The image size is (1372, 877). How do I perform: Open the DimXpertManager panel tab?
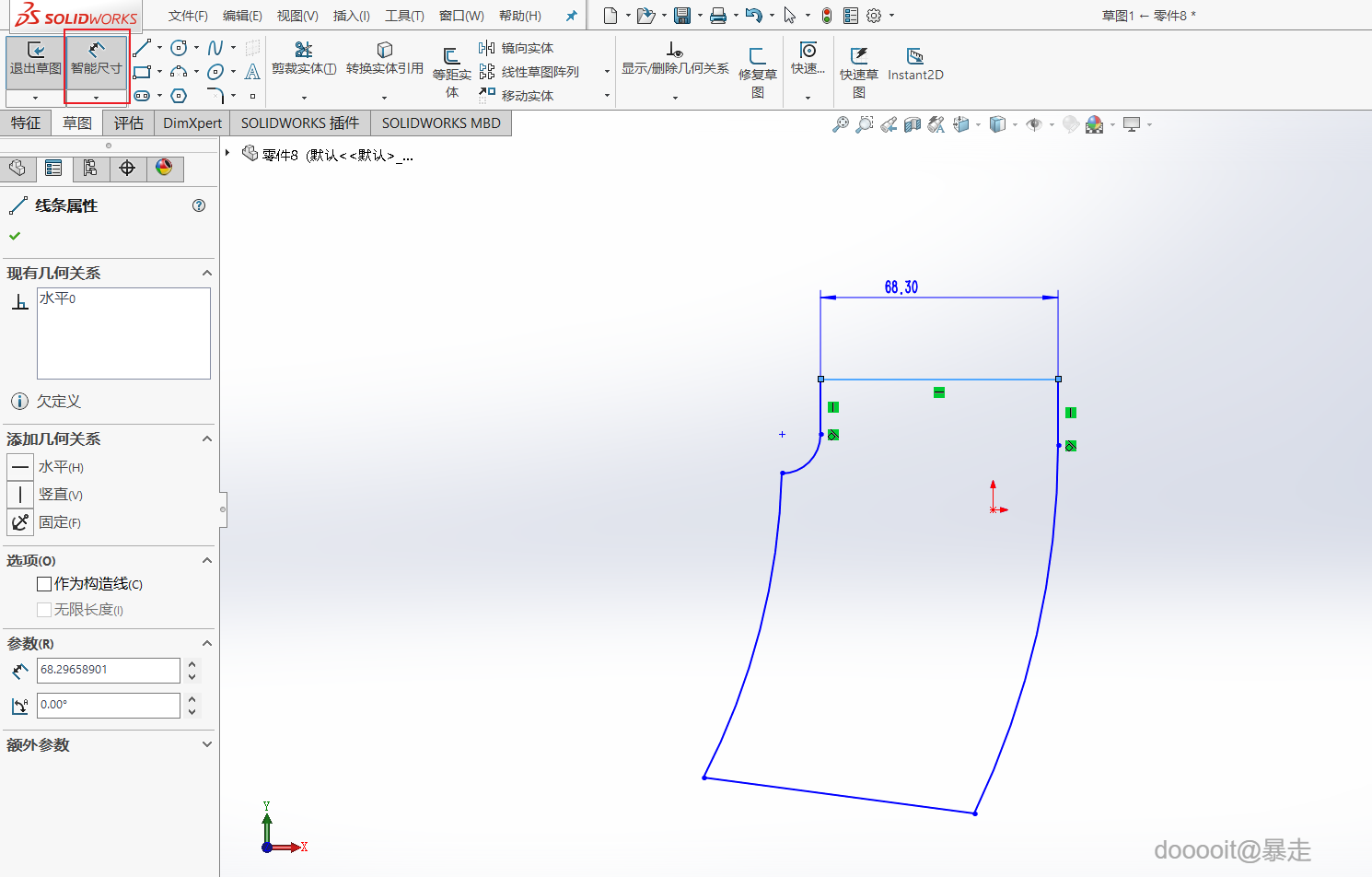127,169
